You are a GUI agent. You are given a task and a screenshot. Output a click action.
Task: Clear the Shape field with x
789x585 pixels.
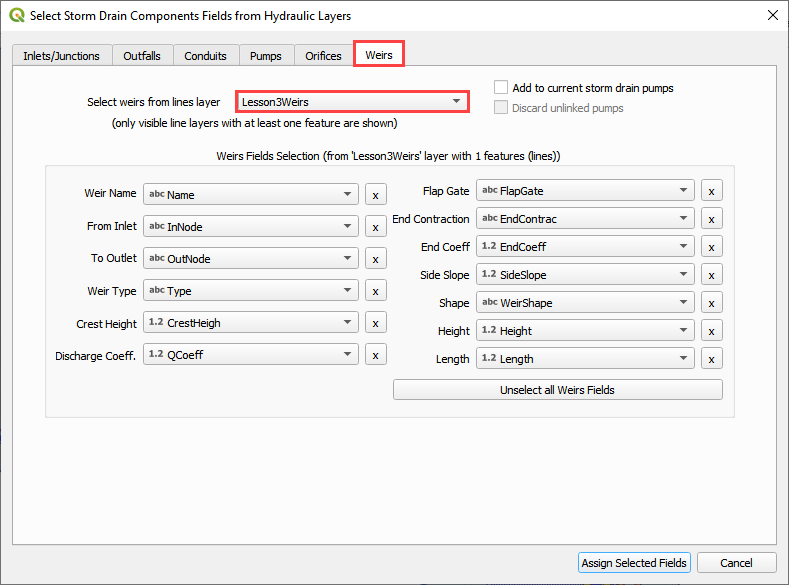coord(711,303)
